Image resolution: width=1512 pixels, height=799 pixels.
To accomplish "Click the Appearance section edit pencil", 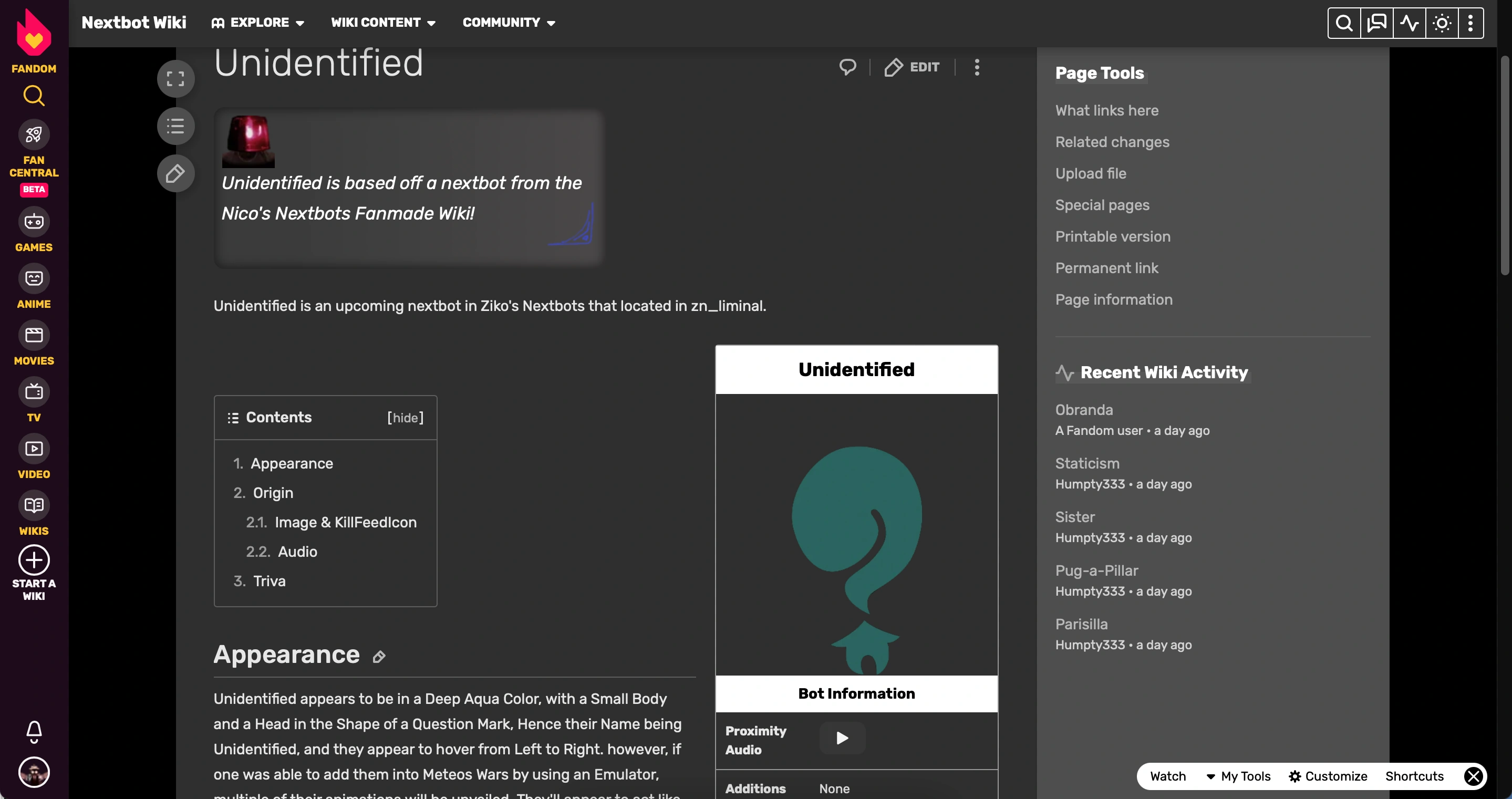I will pos(379,656).
